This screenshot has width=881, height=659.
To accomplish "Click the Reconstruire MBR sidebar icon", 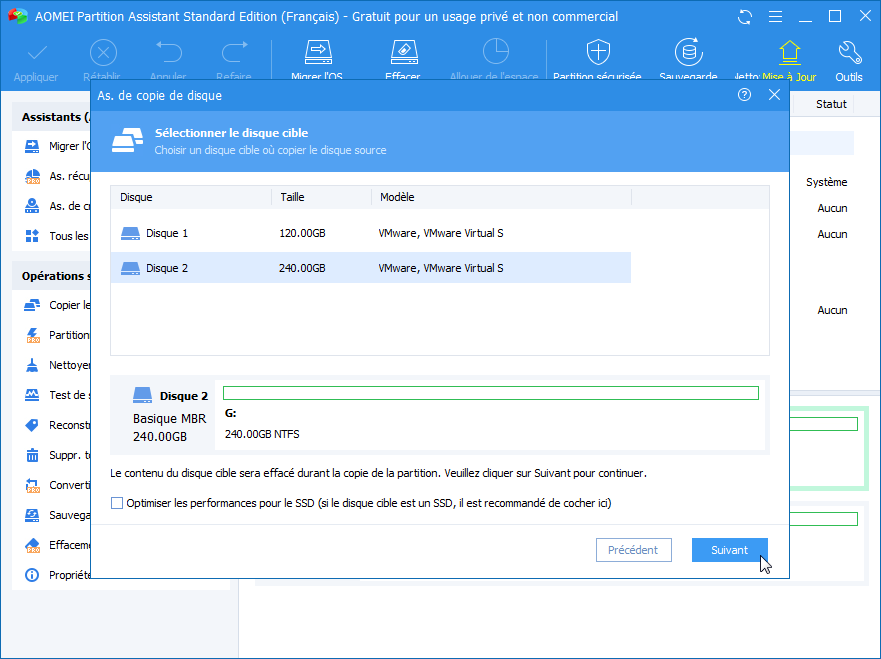I will tap(32, 425).
